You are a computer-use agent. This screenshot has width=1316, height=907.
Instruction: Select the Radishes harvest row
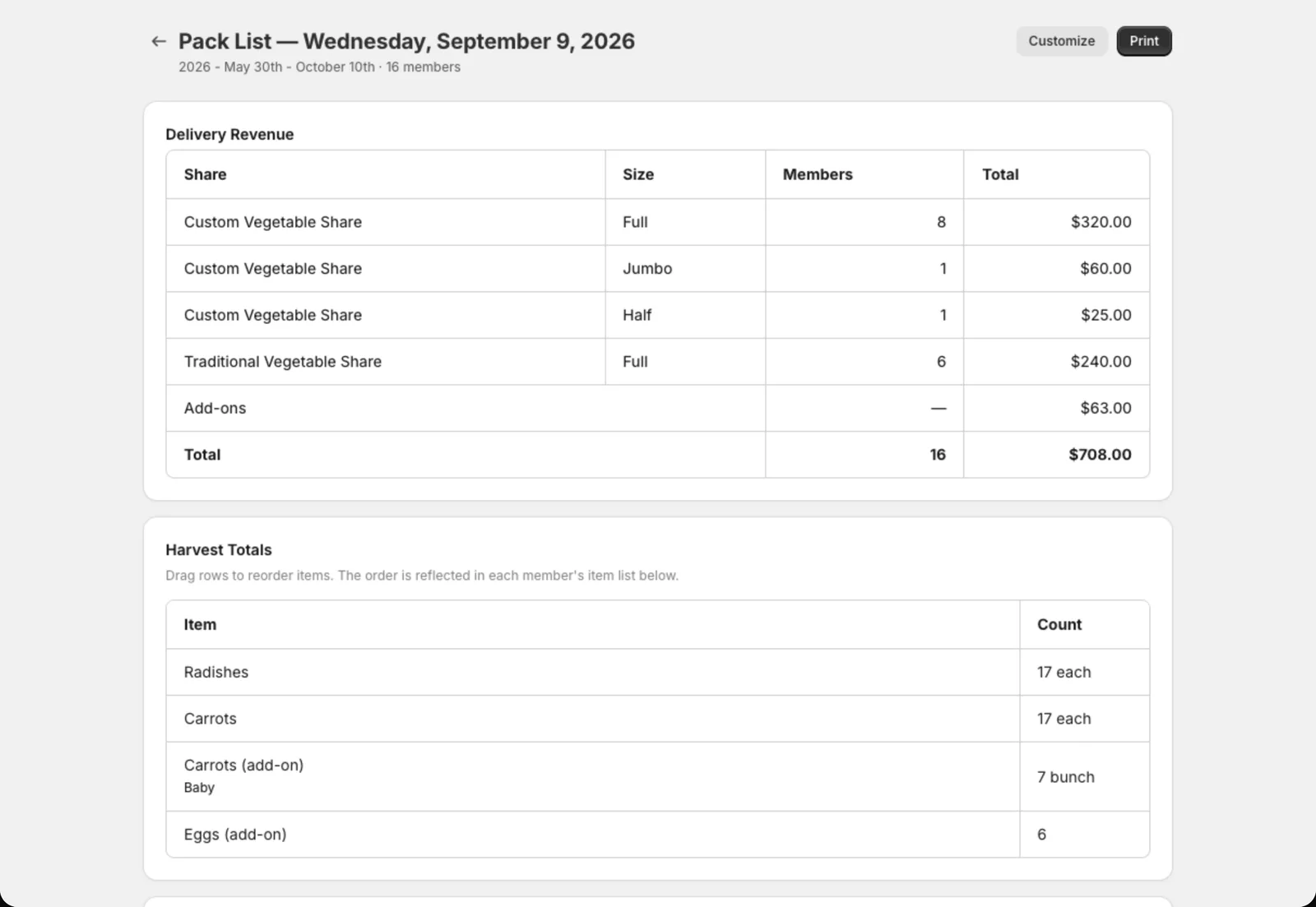657,673
